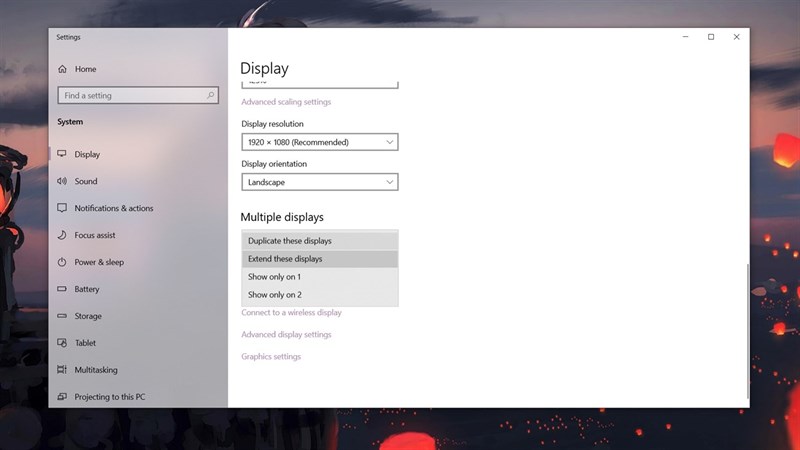The height and width of the screenshot is (450, 800).
Task: Open Sound settings speaker icon
Action: click(62, 181)
